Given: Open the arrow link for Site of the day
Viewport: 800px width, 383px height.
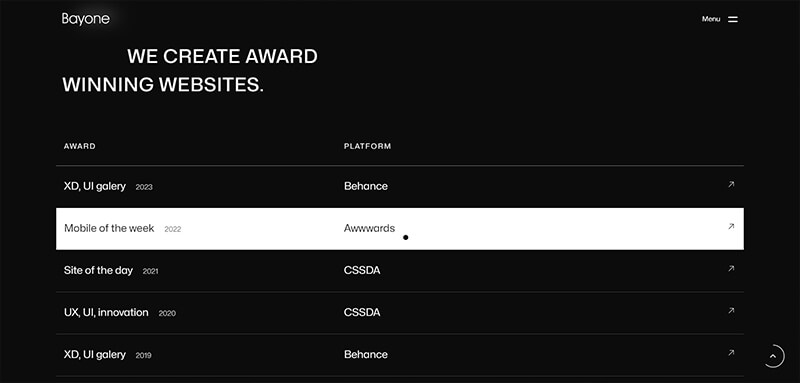Looking at the screenshot, I should pos(731,269).
